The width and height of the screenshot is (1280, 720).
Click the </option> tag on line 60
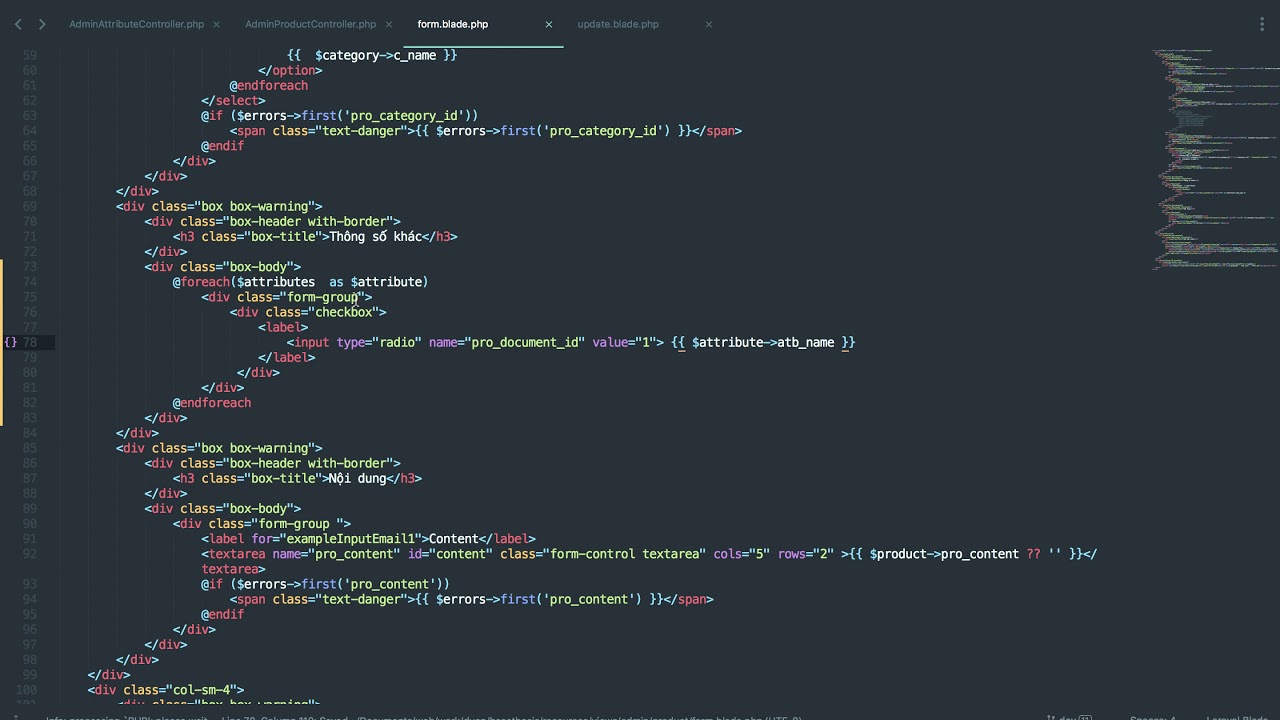pos(290,70)
